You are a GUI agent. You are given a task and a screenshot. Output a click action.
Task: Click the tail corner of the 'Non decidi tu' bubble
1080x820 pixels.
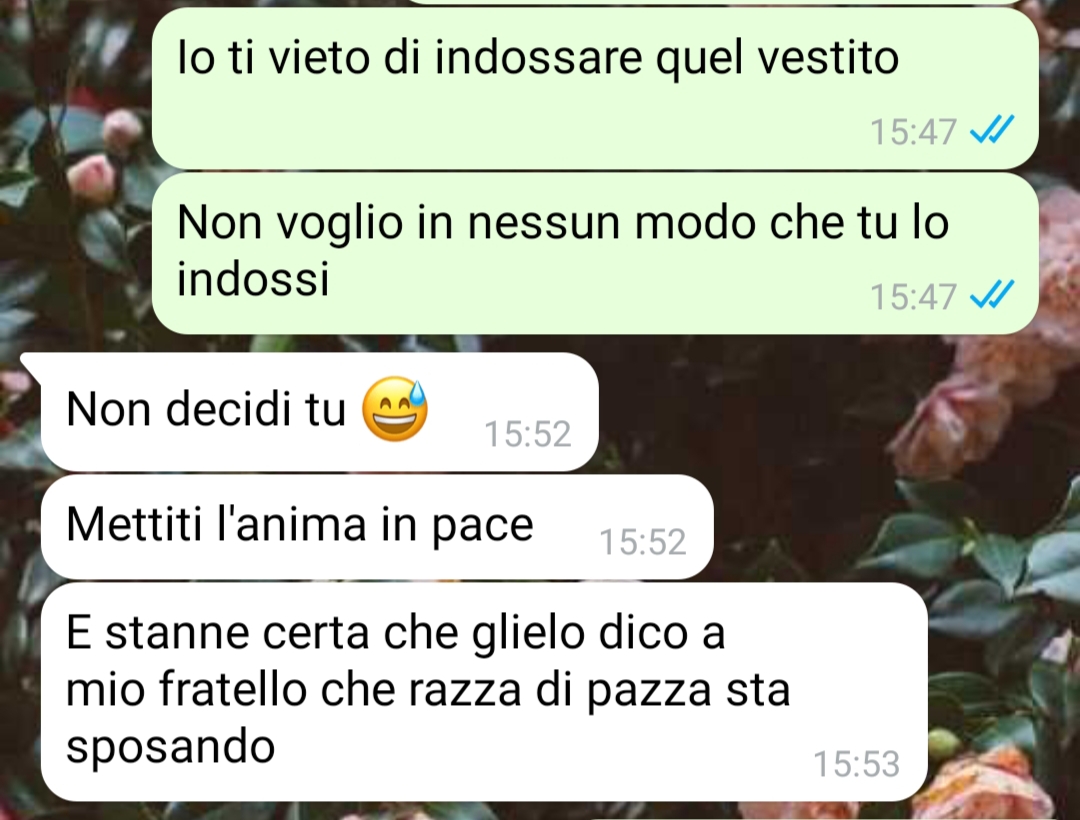(x=31, y=363)
